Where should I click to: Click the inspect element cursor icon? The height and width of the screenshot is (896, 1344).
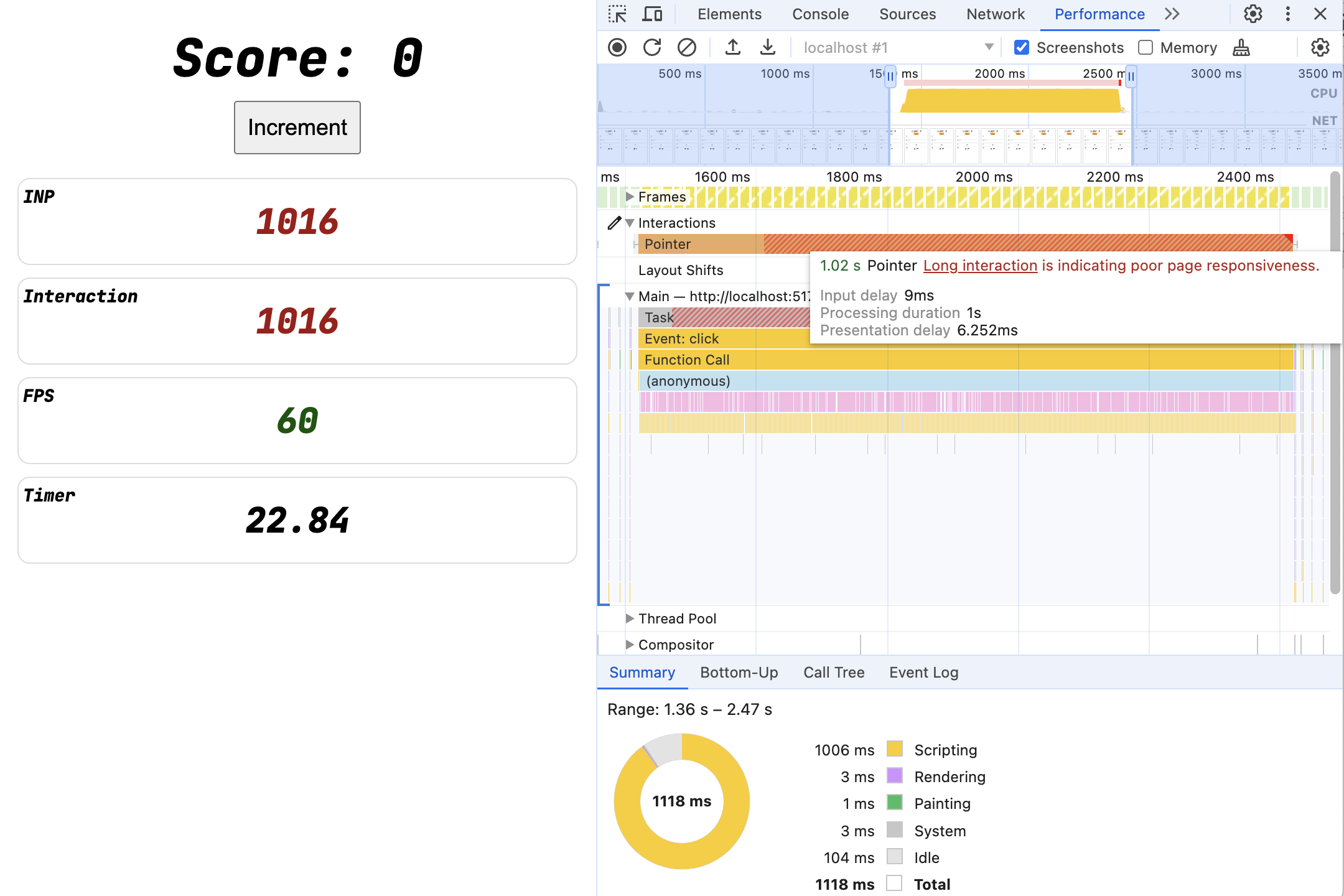coord(618,12)
